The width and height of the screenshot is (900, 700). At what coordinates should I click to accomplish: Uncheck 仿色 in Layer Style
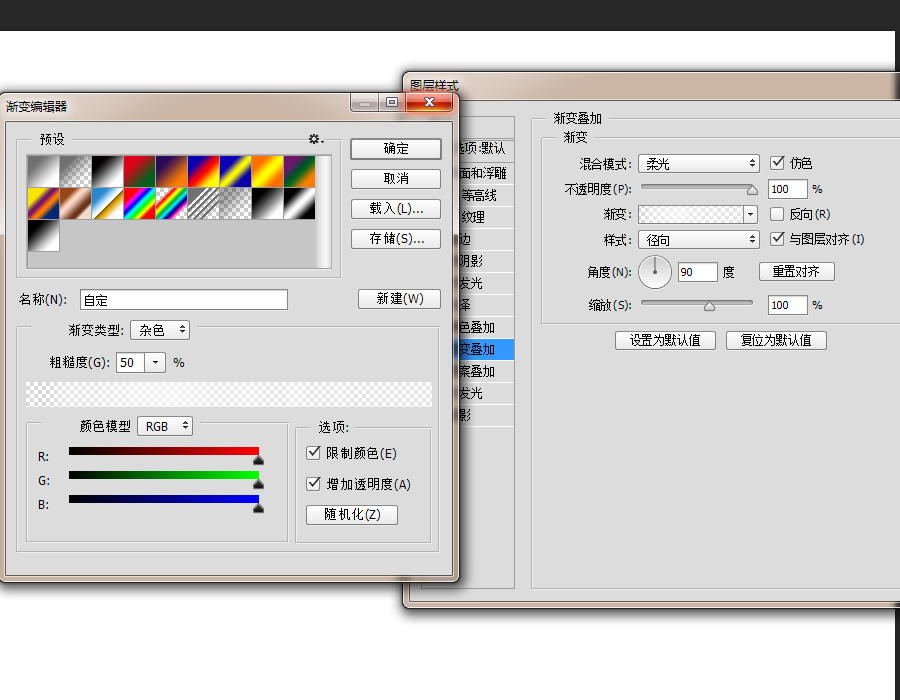pyautogui.click(x=777, y=163)
